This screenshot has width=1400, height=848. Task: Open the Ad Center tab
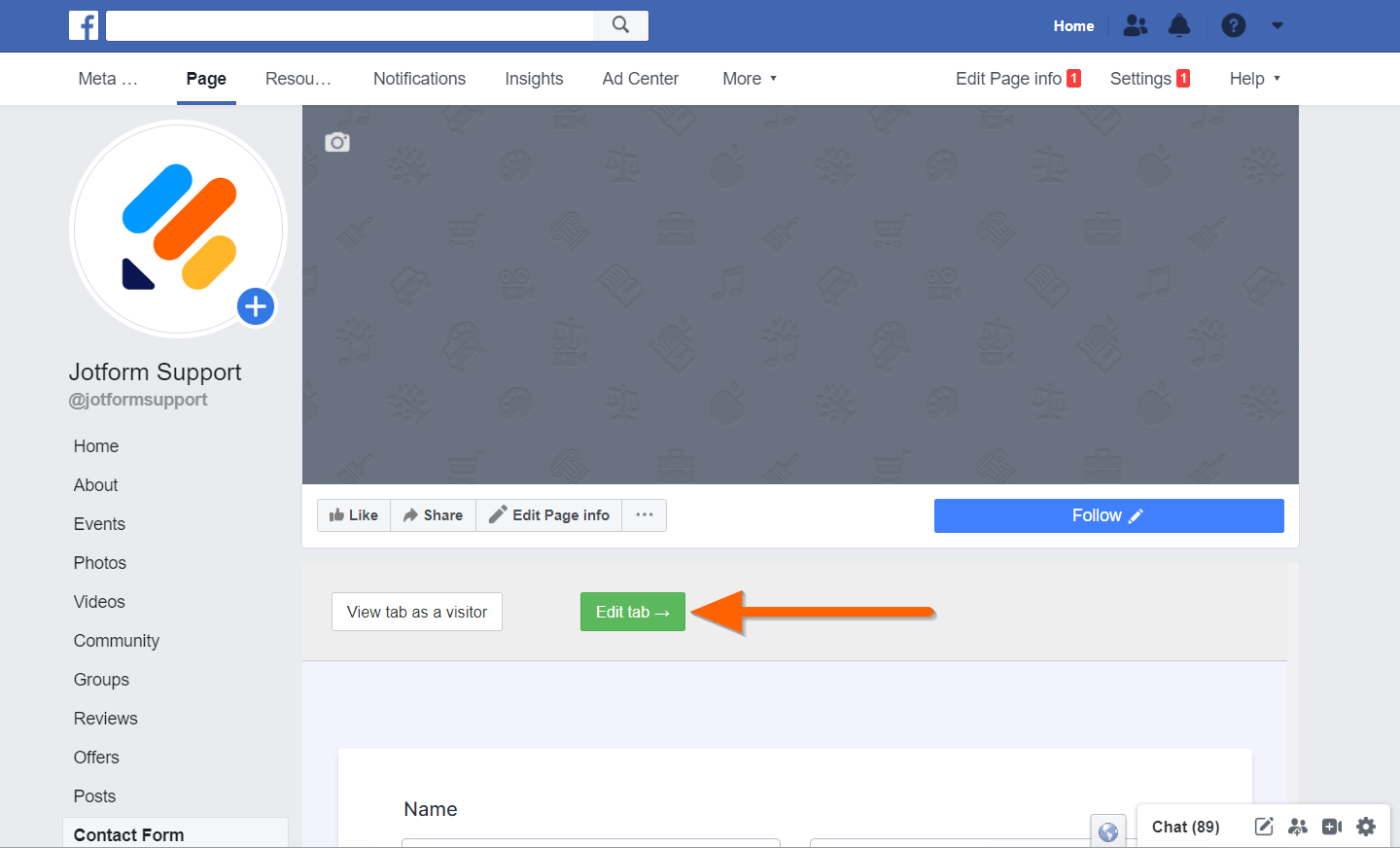[641, 79]
